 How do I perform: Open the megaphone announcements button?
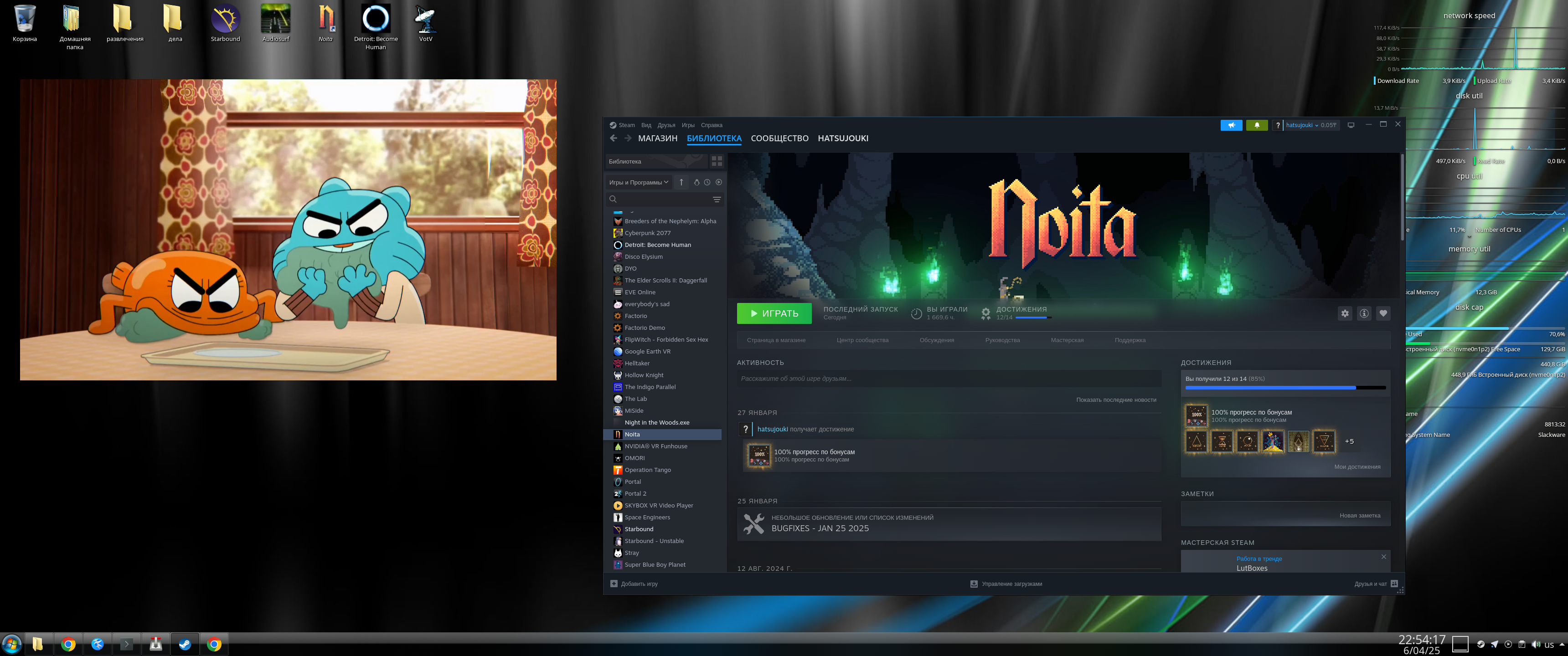click(x=1231, y=125)
